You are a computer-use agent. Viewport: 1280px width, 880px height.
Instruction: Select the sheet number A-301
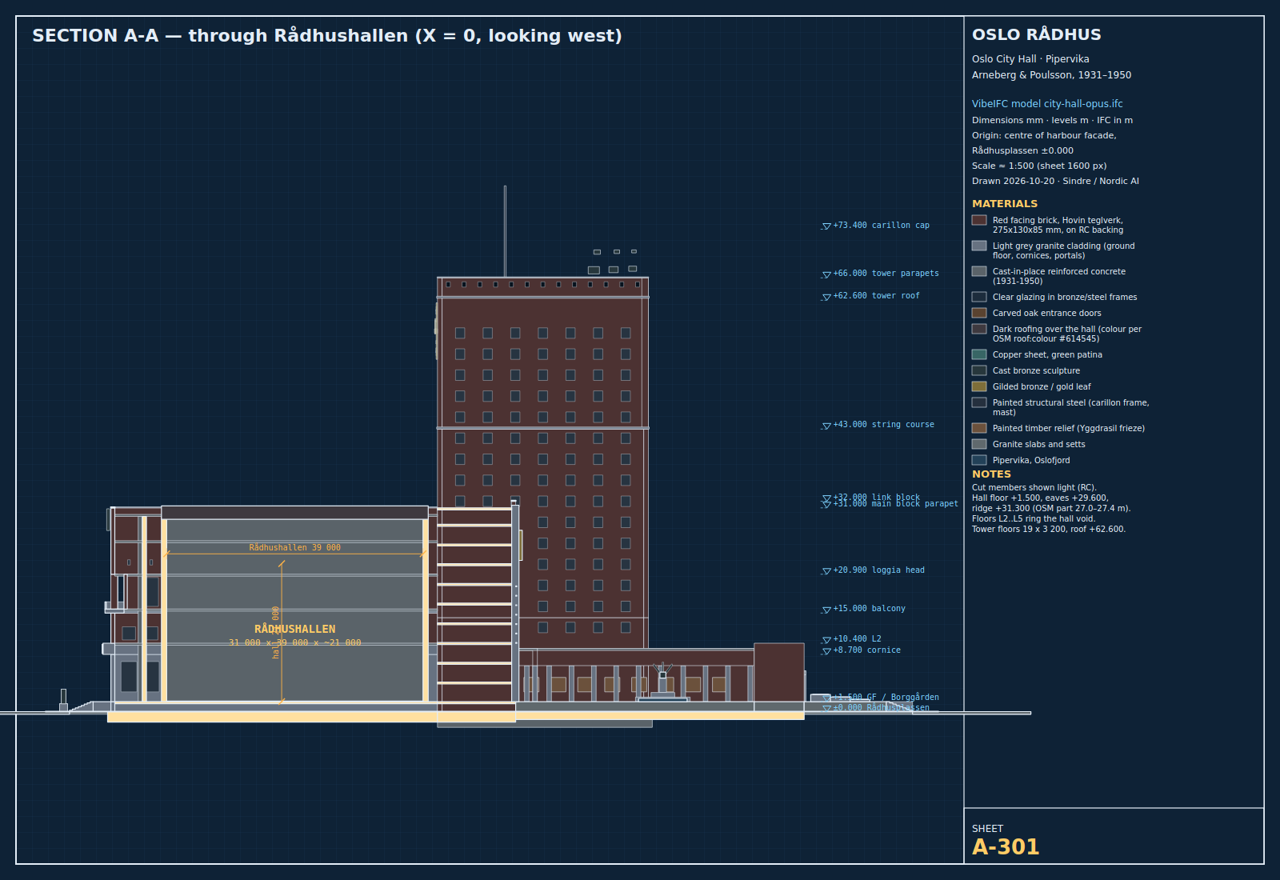tap(1006, 848)
